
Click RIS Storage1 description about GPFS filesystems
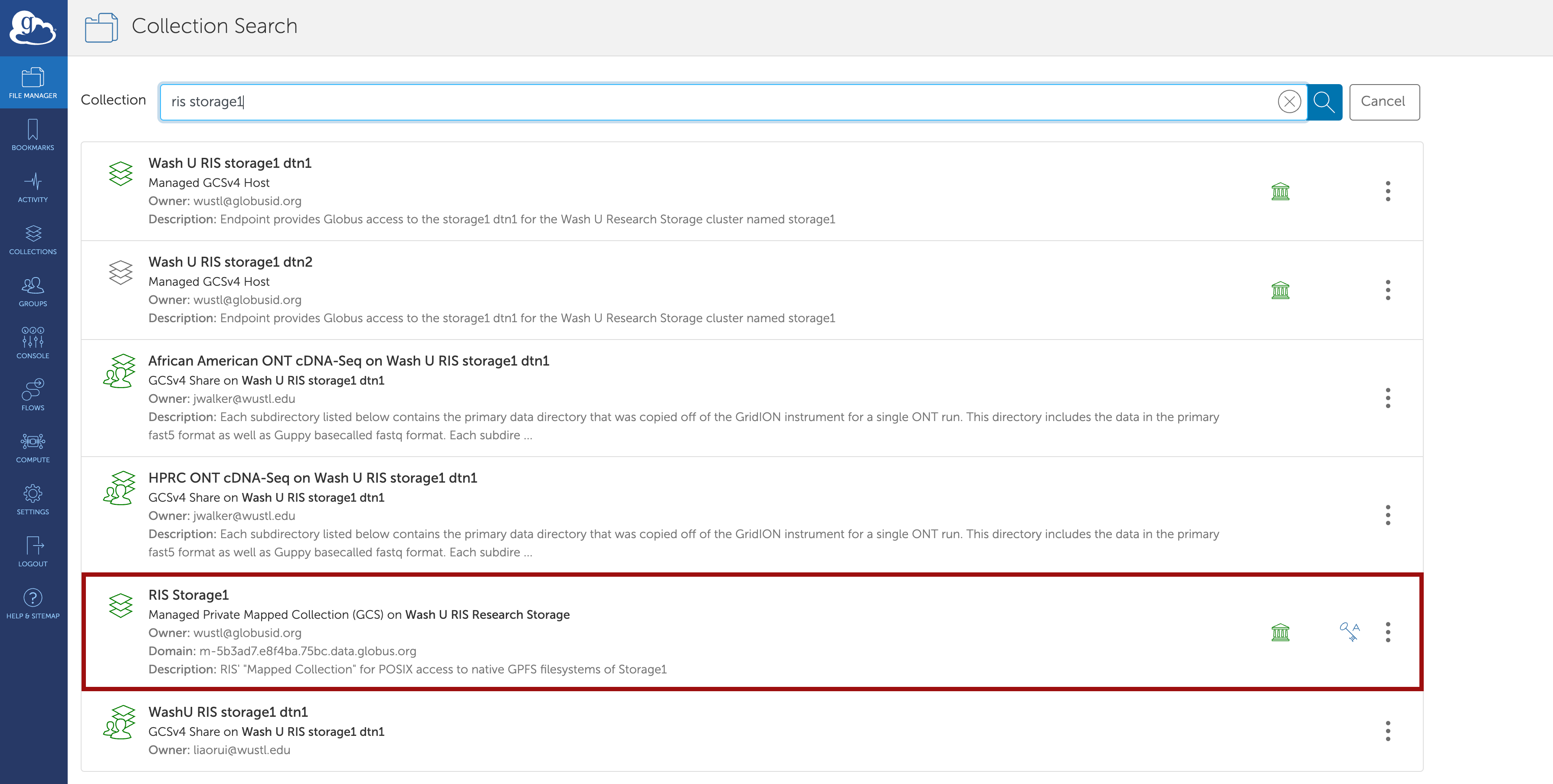[x=407, y=669]
